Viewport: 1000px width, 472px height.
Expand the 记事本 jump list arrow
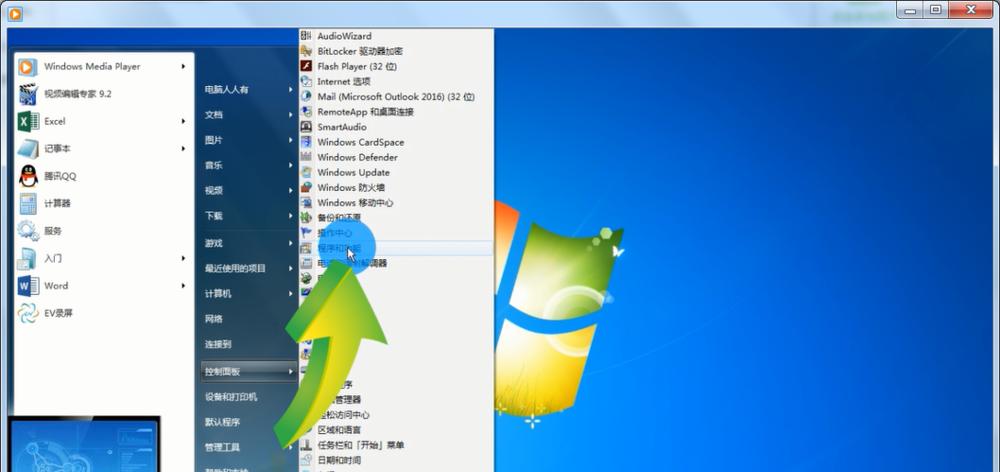pyautogui.click(x=184, y=149)
